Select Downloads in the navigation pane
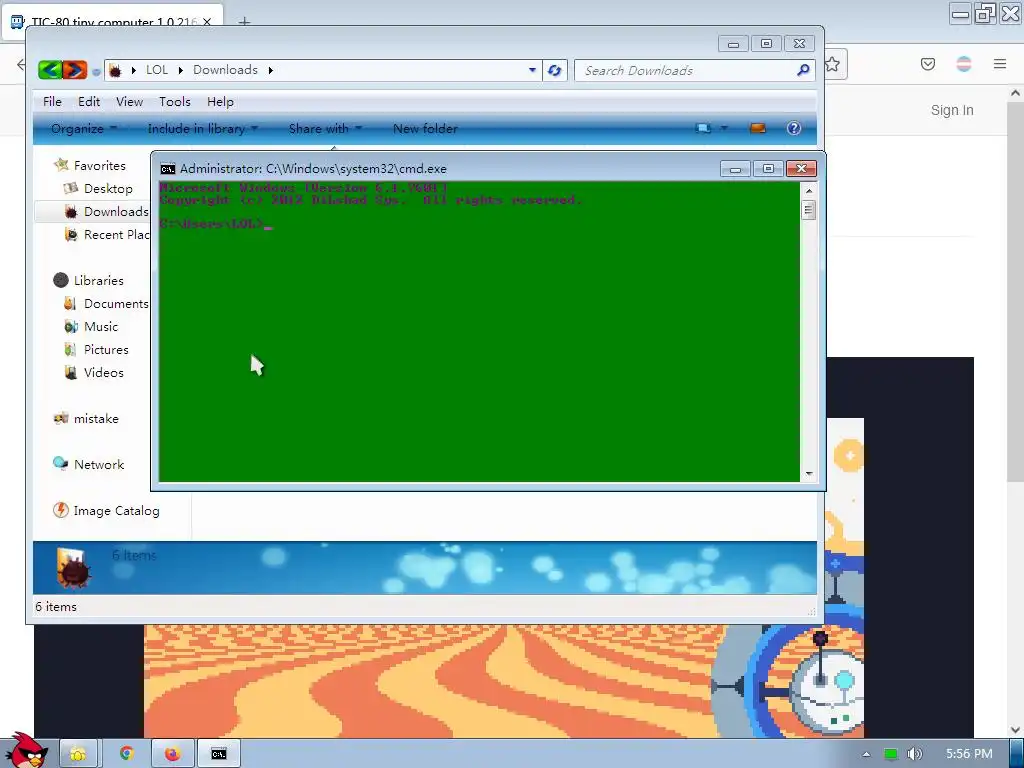The image size is (1024, 768). click(x=116, y=212)
